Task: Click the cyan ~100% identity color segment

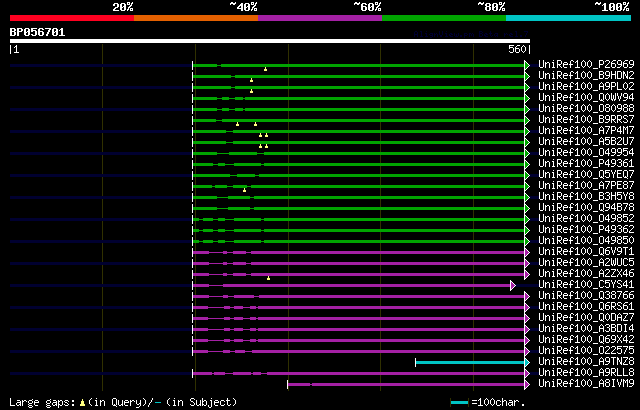Action: 568,18
